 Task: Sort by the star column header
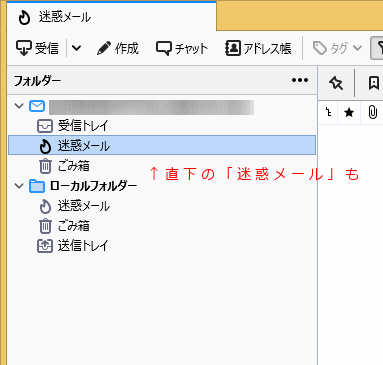349,112
